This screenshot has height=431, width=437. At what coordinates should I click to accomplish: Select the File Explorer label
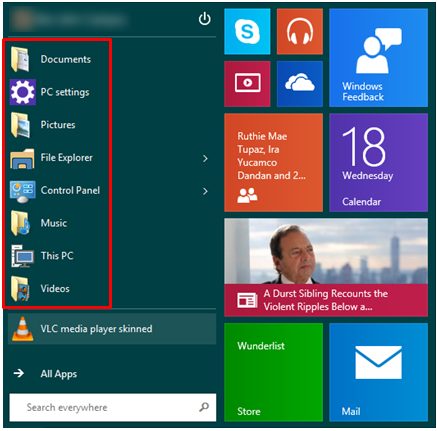coord(67,158)
